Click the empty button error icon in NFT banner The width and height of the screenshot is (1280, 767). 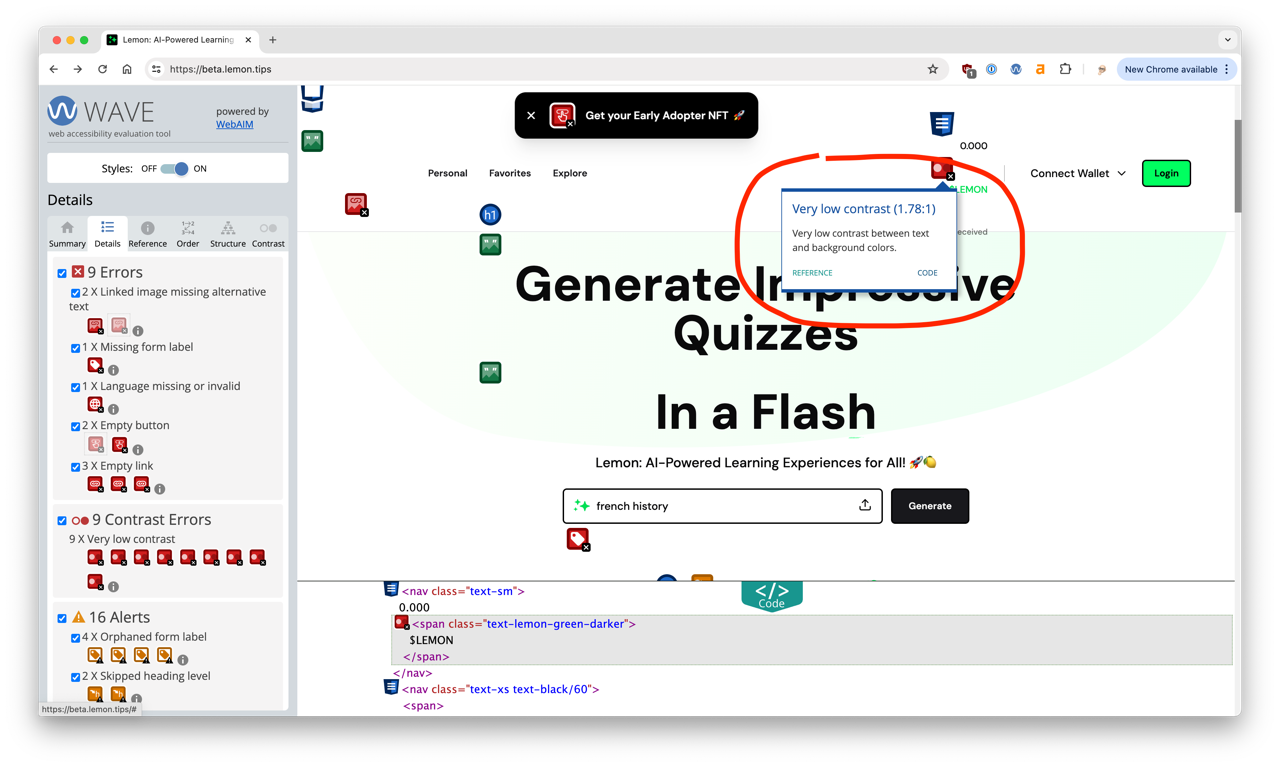[x=563, y=116]
